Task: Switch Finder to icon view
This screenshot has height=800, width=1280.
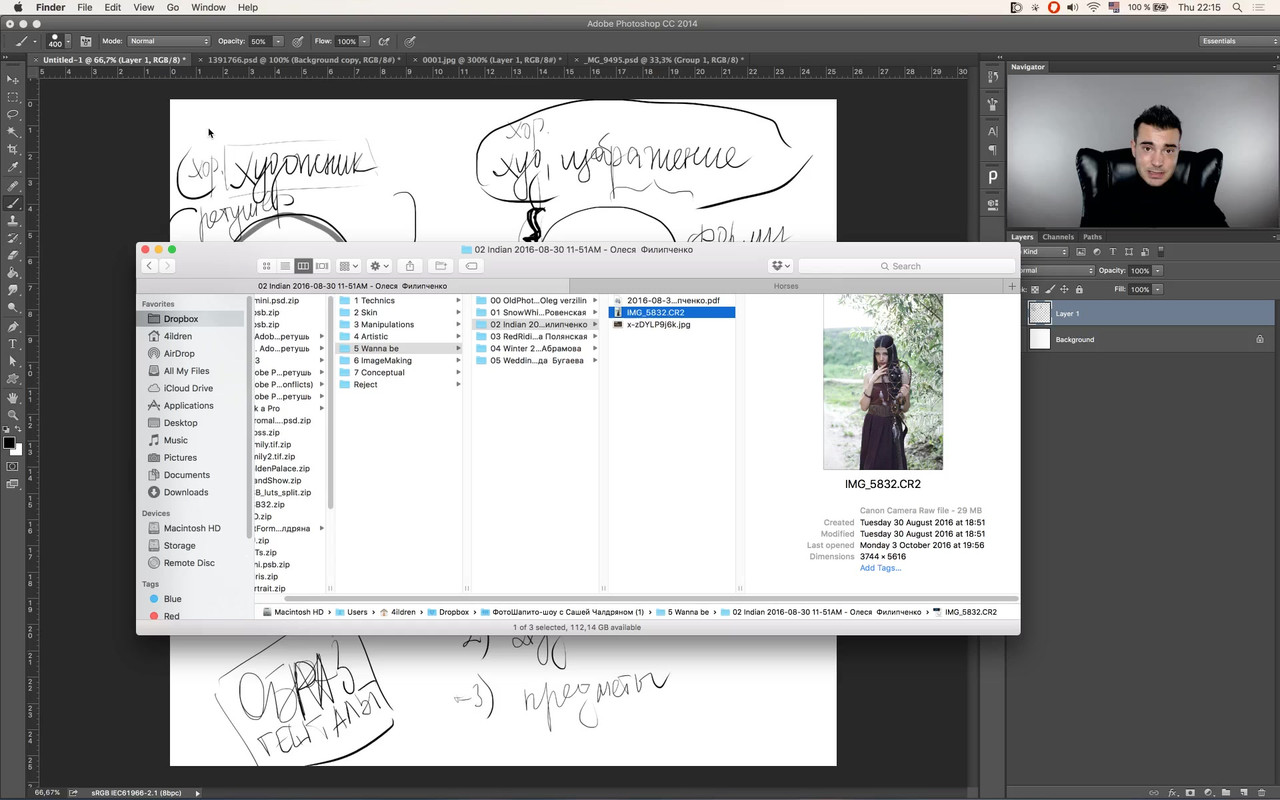Action: coord(267,266)
